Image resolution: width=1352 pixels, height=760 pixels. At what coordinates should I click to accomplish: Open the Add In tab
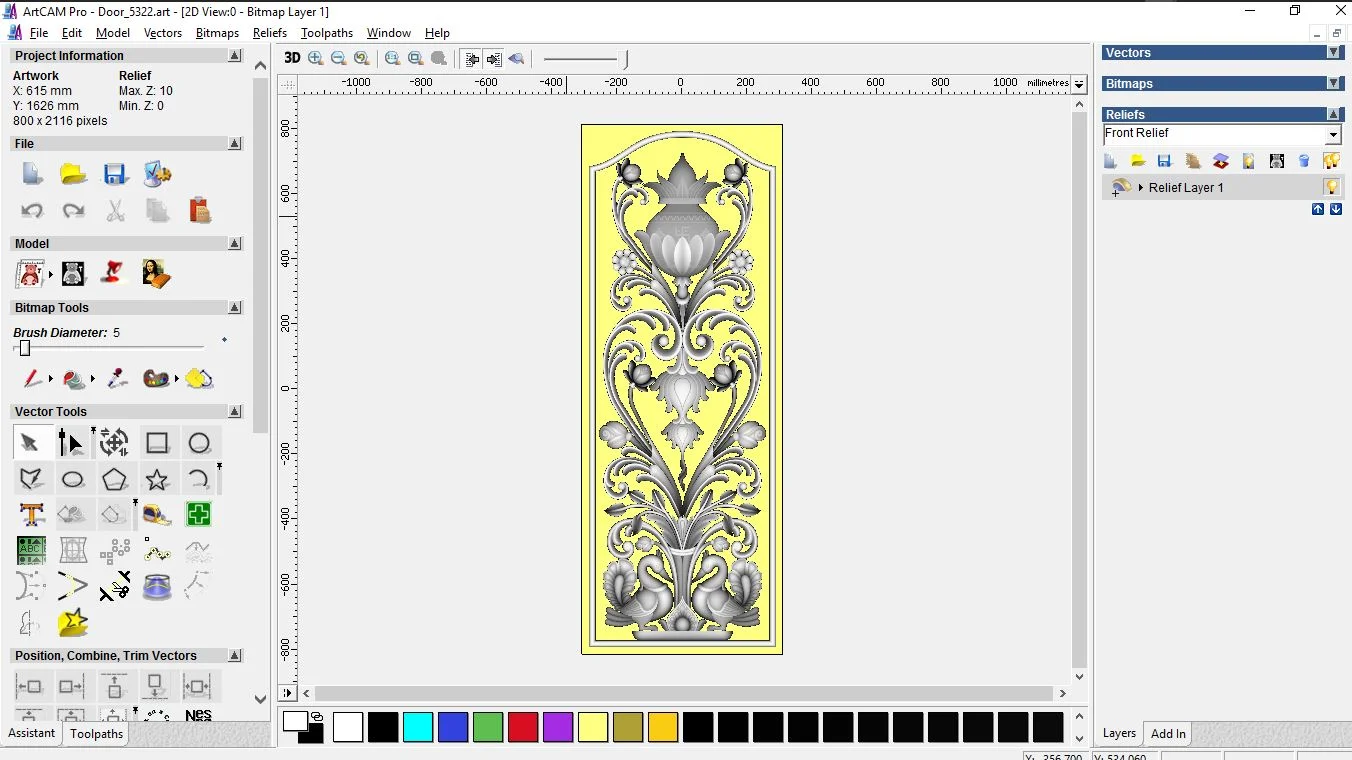click(x=1168, y=734)
